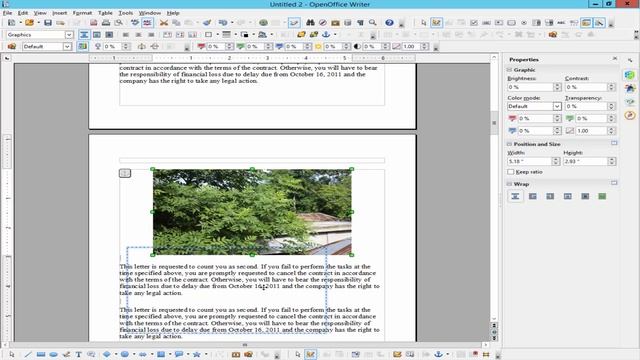Toggle the AutoSpellcheck button
This screenshot has height=360, width=640.
click(147, 23)
